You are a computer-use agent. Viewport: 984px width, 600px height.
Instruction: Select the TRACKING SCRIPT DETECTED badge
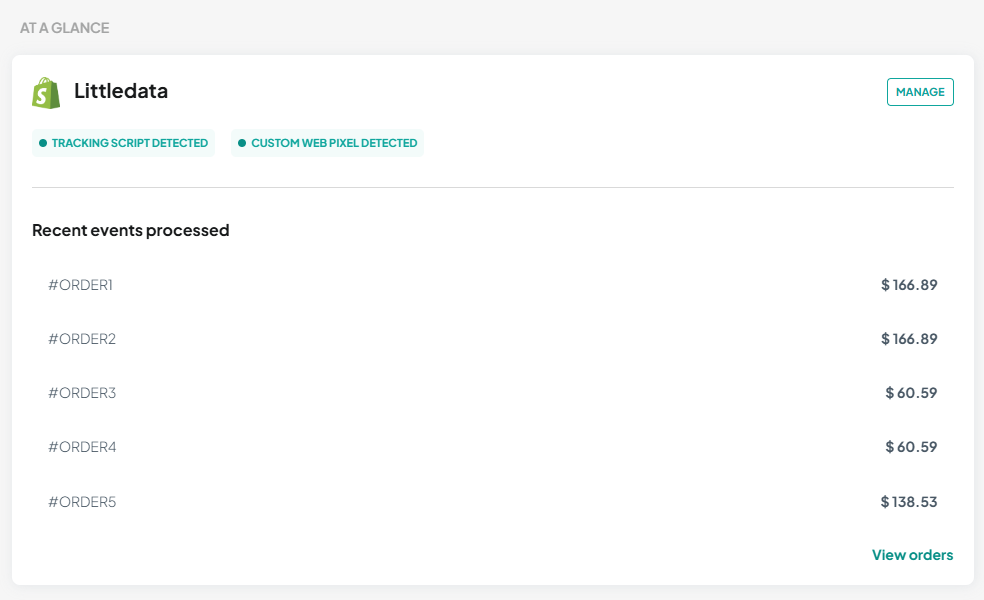pyautogui.click(x=124, y=143)
